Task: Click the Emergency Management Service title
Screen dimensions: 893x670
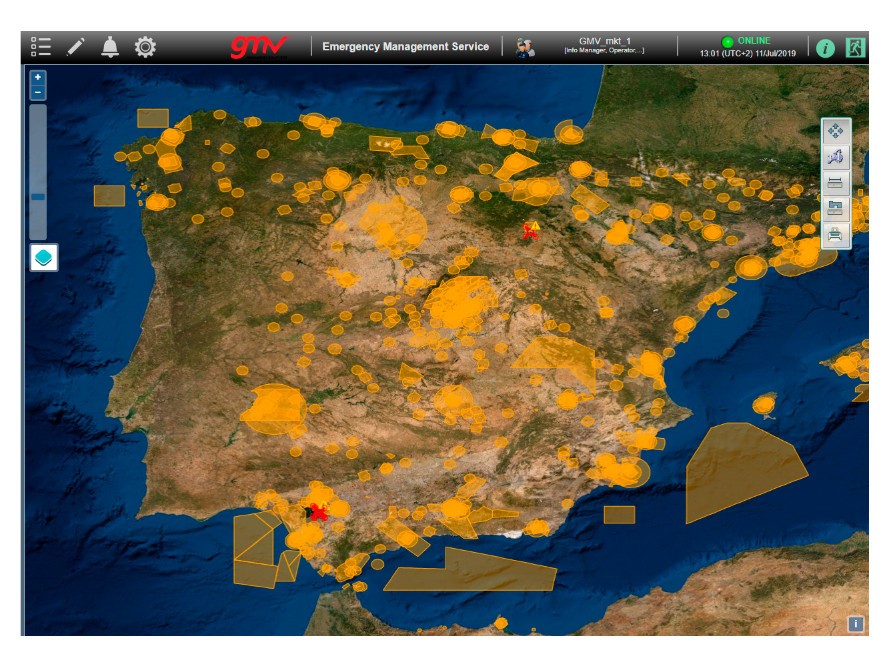Action: click(x=405, y=47)
